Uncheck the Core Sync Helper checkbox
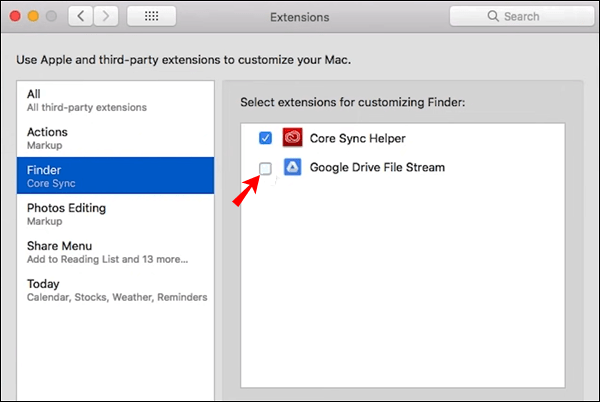 [265, 138]
